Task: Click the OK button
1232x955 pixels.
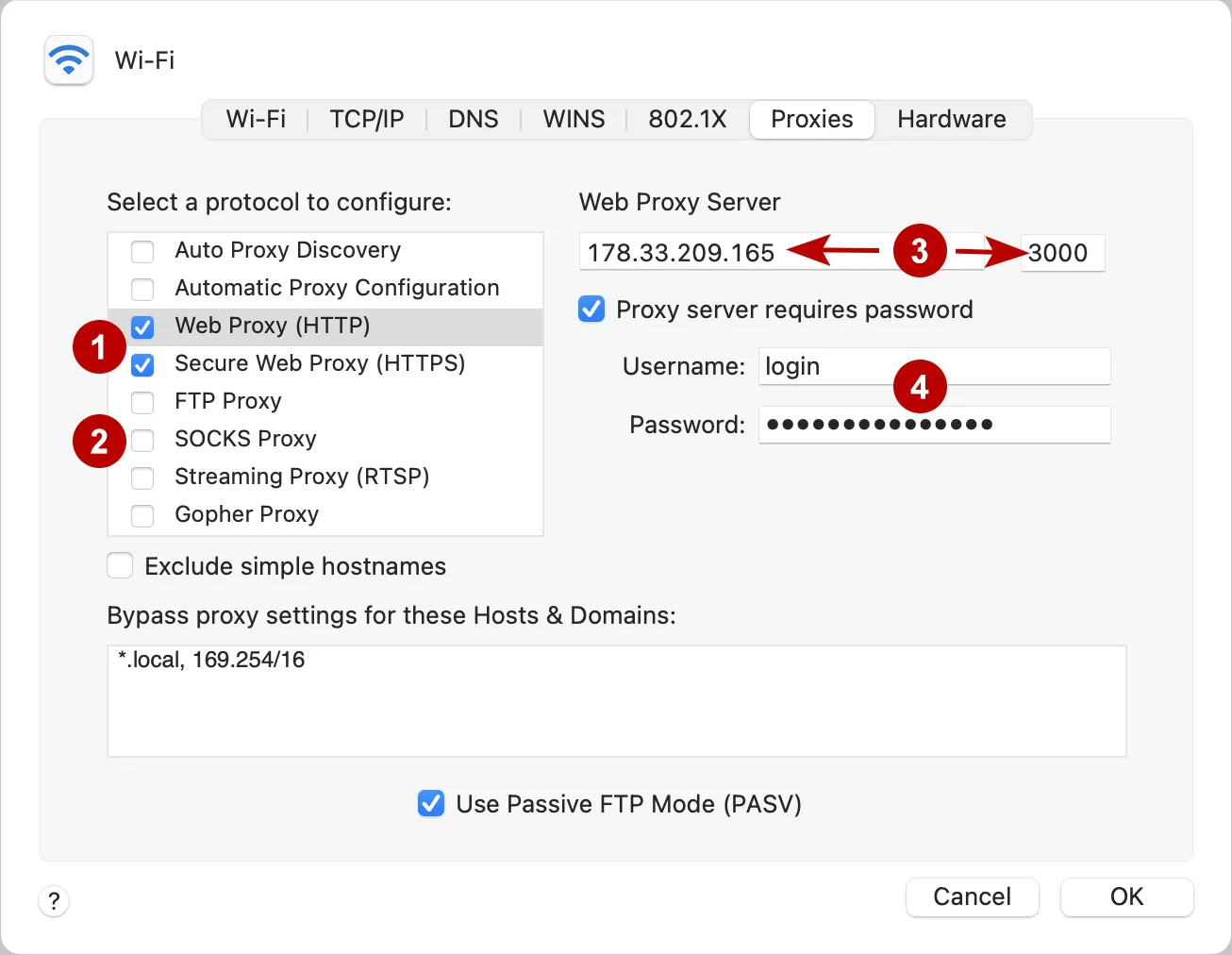Action: point(1126,896)
